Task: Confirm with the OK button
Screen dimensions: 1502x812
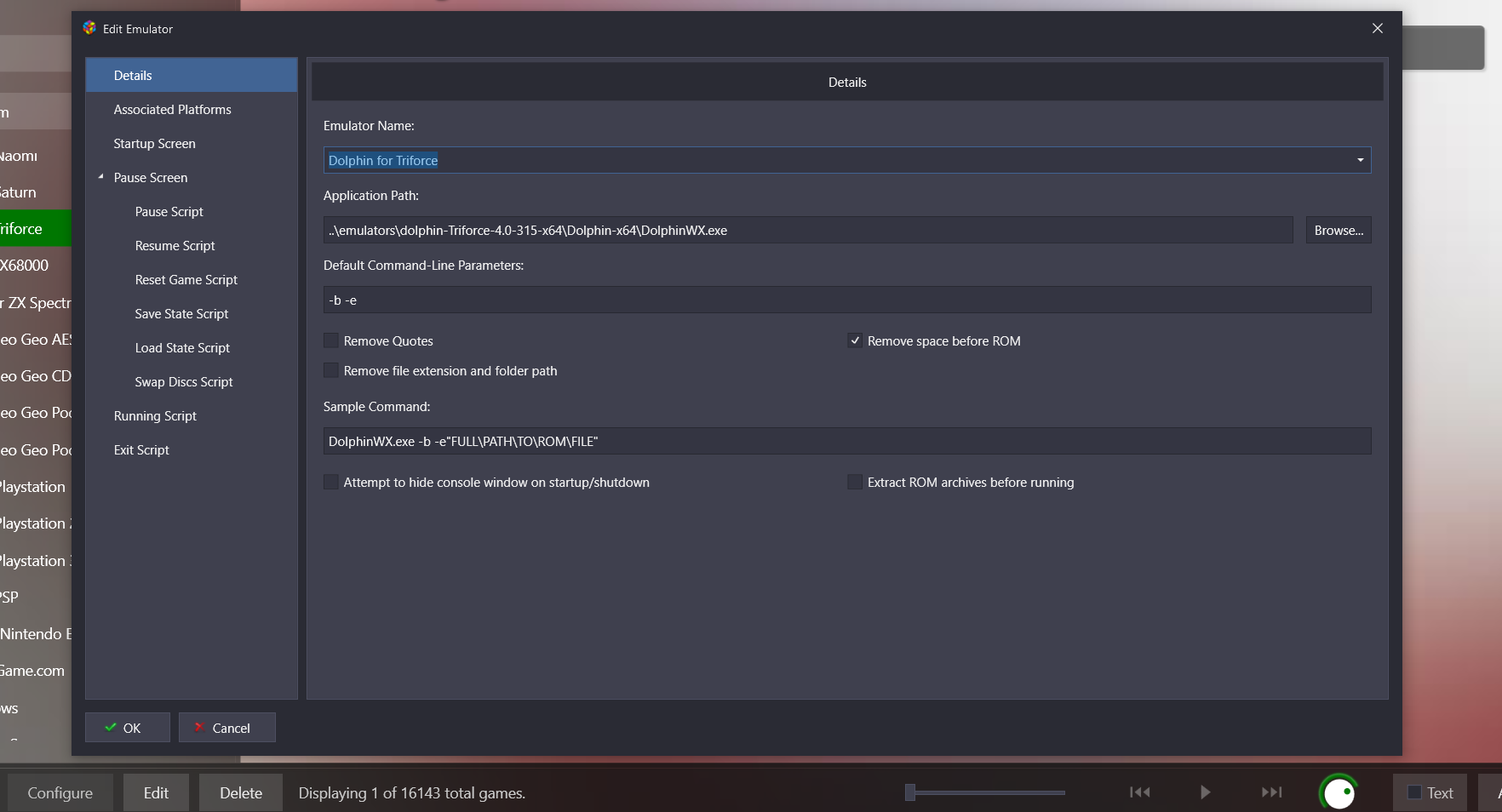Action: [x=128, y=728]
